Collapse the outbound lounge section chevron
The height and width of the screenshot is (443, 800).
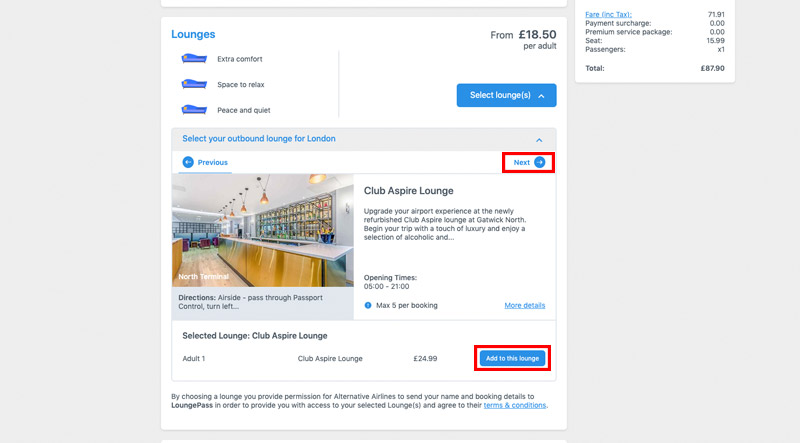539,140
